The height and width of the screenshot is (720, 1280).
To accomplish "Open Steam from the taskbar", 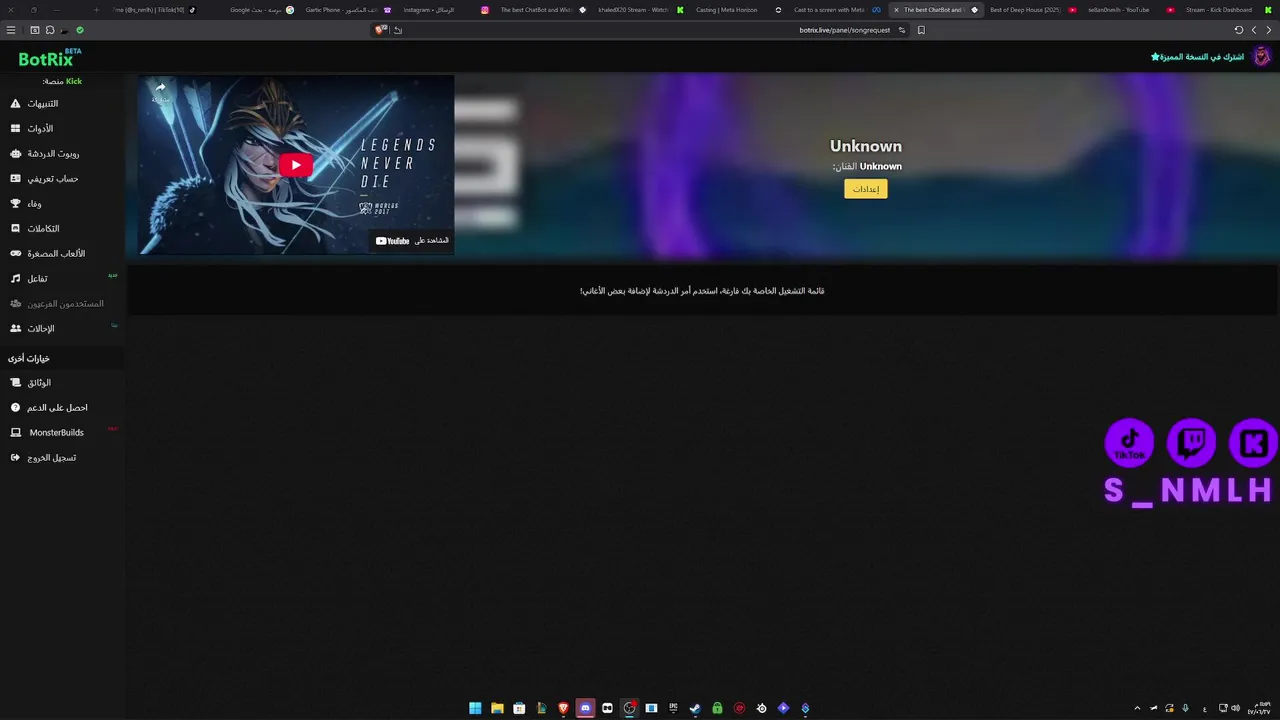I will click(695, 708).
